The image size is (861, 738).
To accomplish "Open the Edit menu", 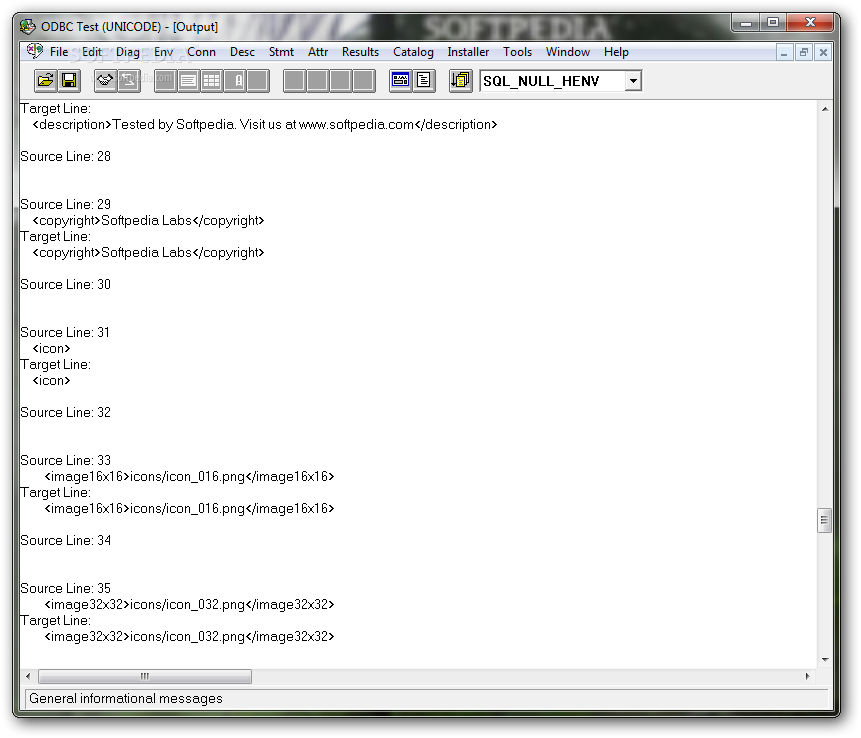I will [x=92, y=52].
